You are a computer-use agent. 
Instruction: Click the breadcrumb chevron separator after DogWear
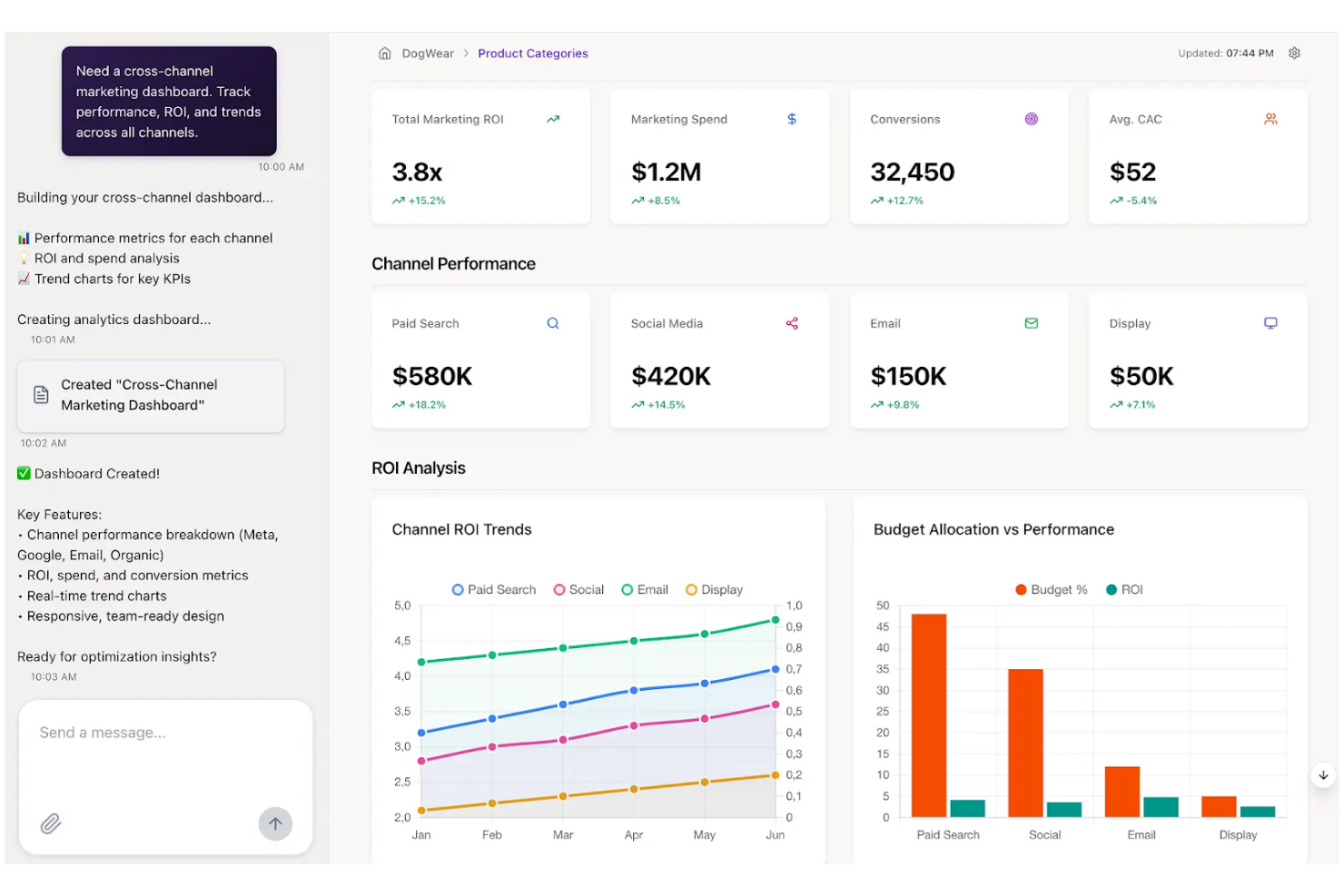click(466, 54)
